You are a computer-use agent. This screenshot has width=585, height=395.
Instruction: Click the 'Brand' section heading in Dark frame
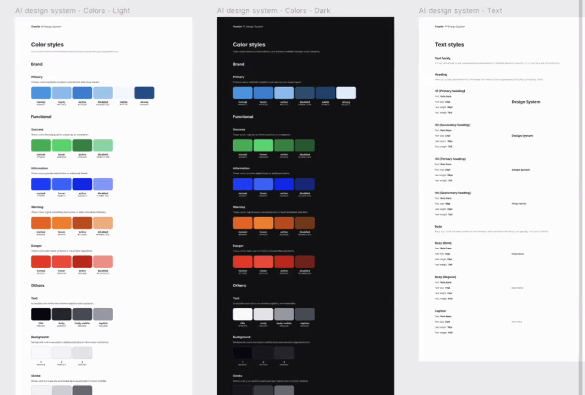(238, 64)
